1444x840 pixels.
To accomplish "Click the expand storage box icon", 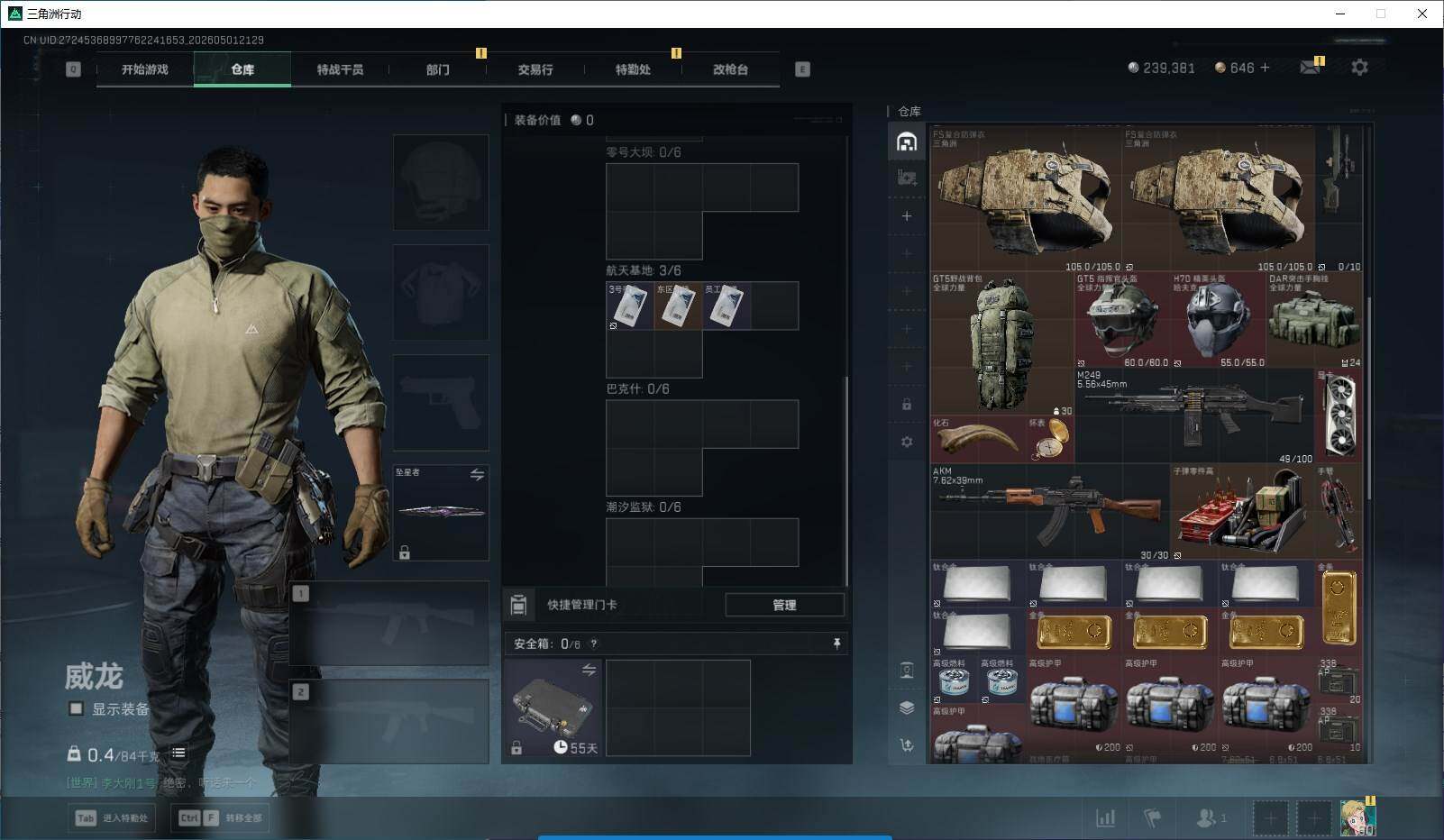I will 907,178.
